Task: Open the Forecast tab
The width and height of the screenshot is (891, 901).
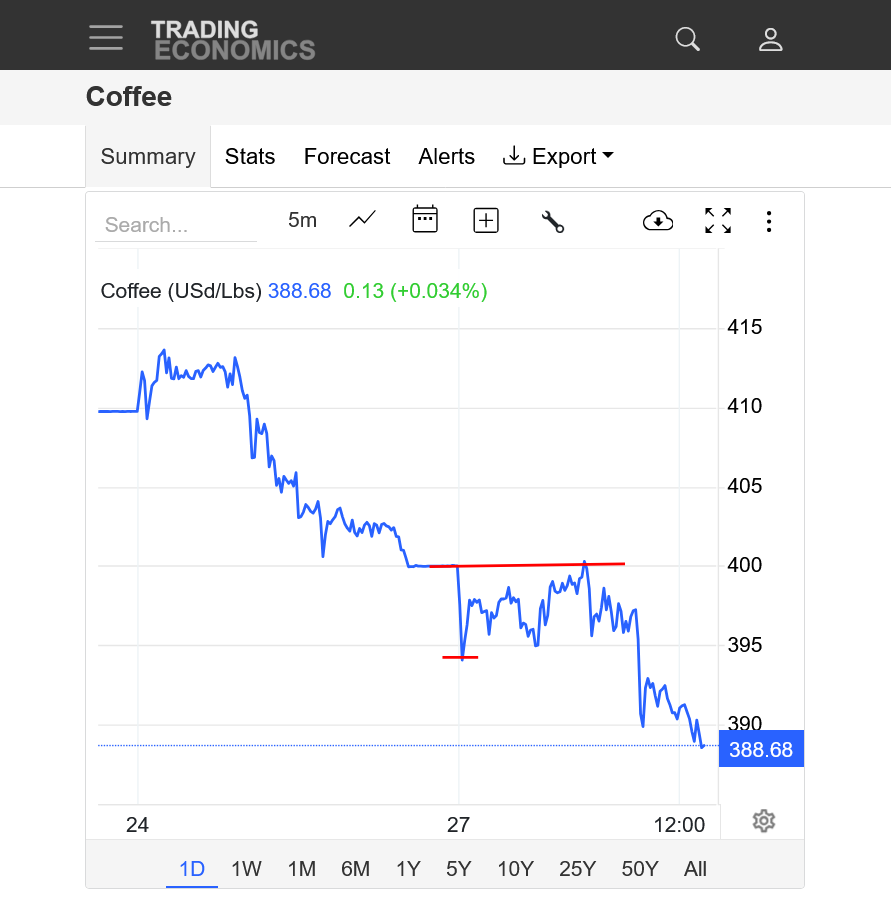Action: tap(347, 157)
